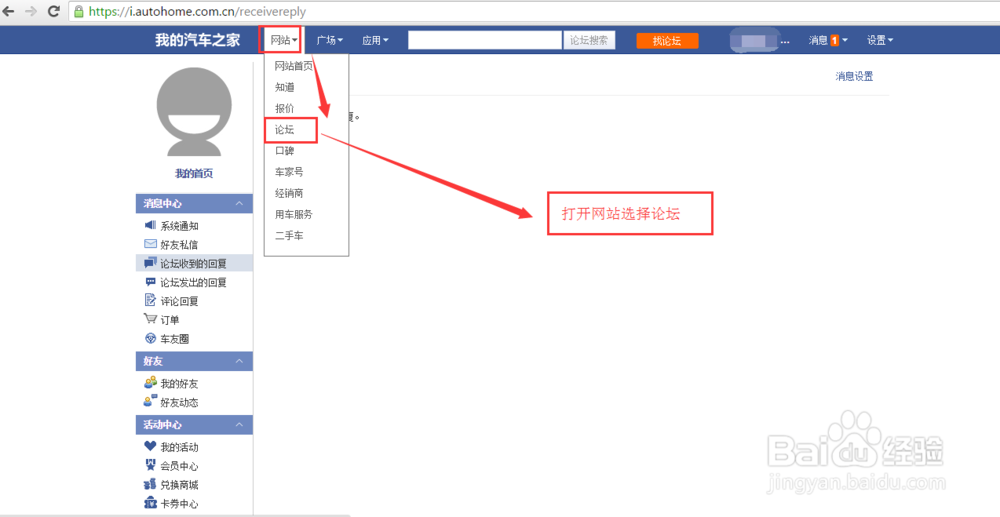1000x517 pixels.
Task: Open 车友圈 in the sidebar
Action: click(175, 339)
